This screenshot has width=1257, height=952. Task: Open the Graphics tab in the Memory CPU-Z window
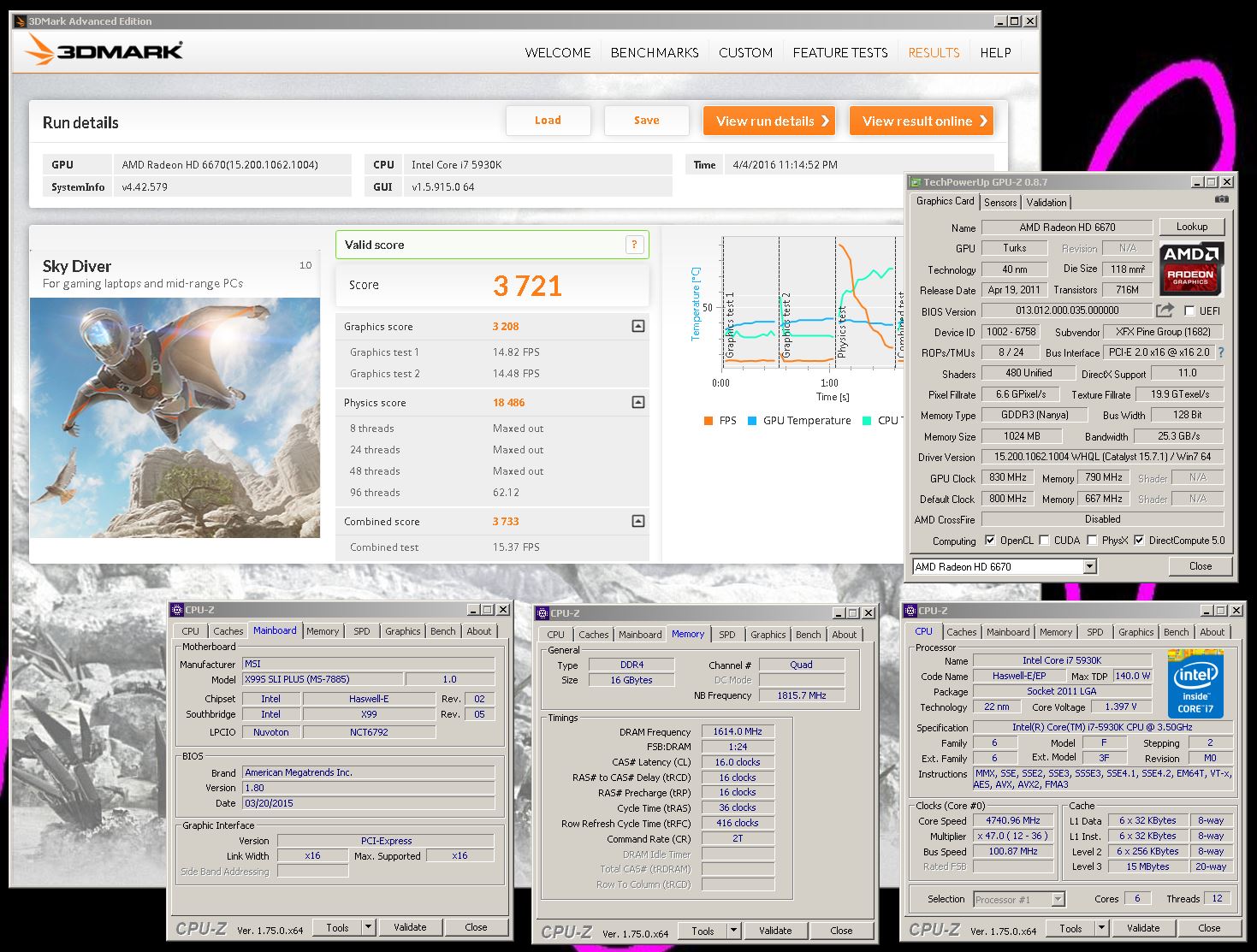(x=768, y=635)
